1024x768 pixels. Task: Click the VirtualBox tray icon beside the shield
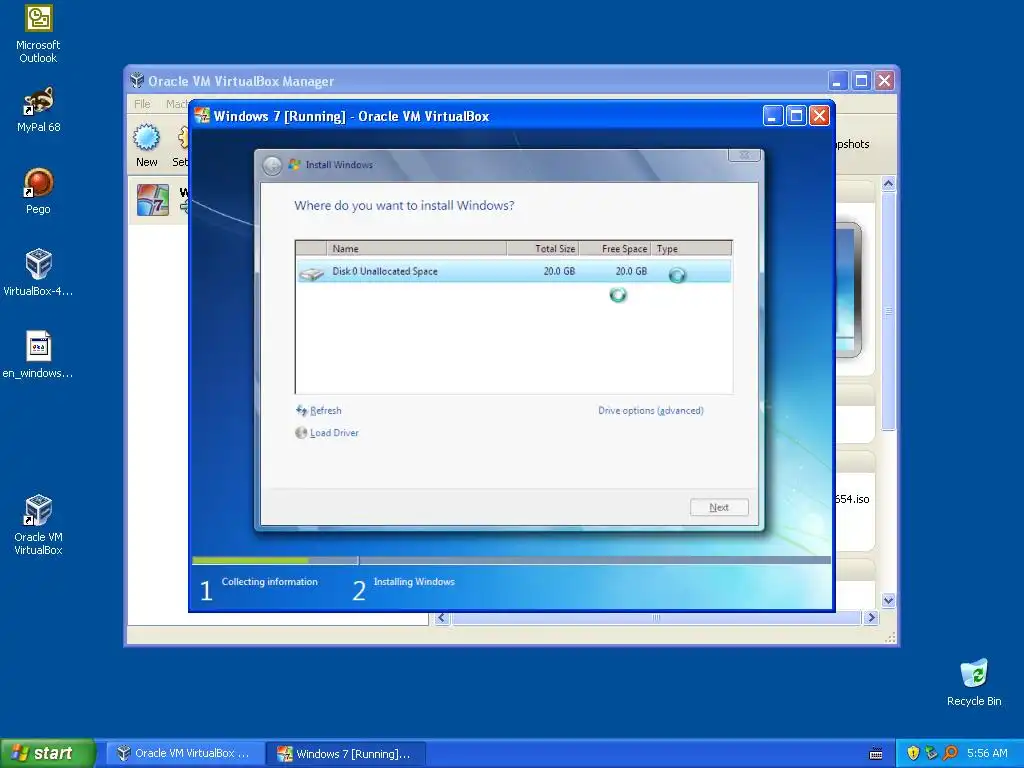coord(931,753)
